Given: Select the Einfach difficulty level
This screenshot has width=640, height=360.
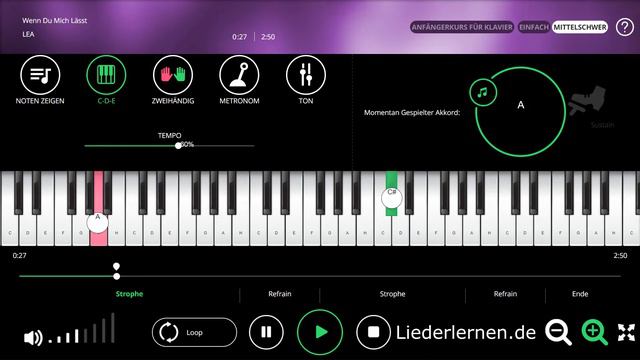Looking at the screenshot, I should coord(533,27).
